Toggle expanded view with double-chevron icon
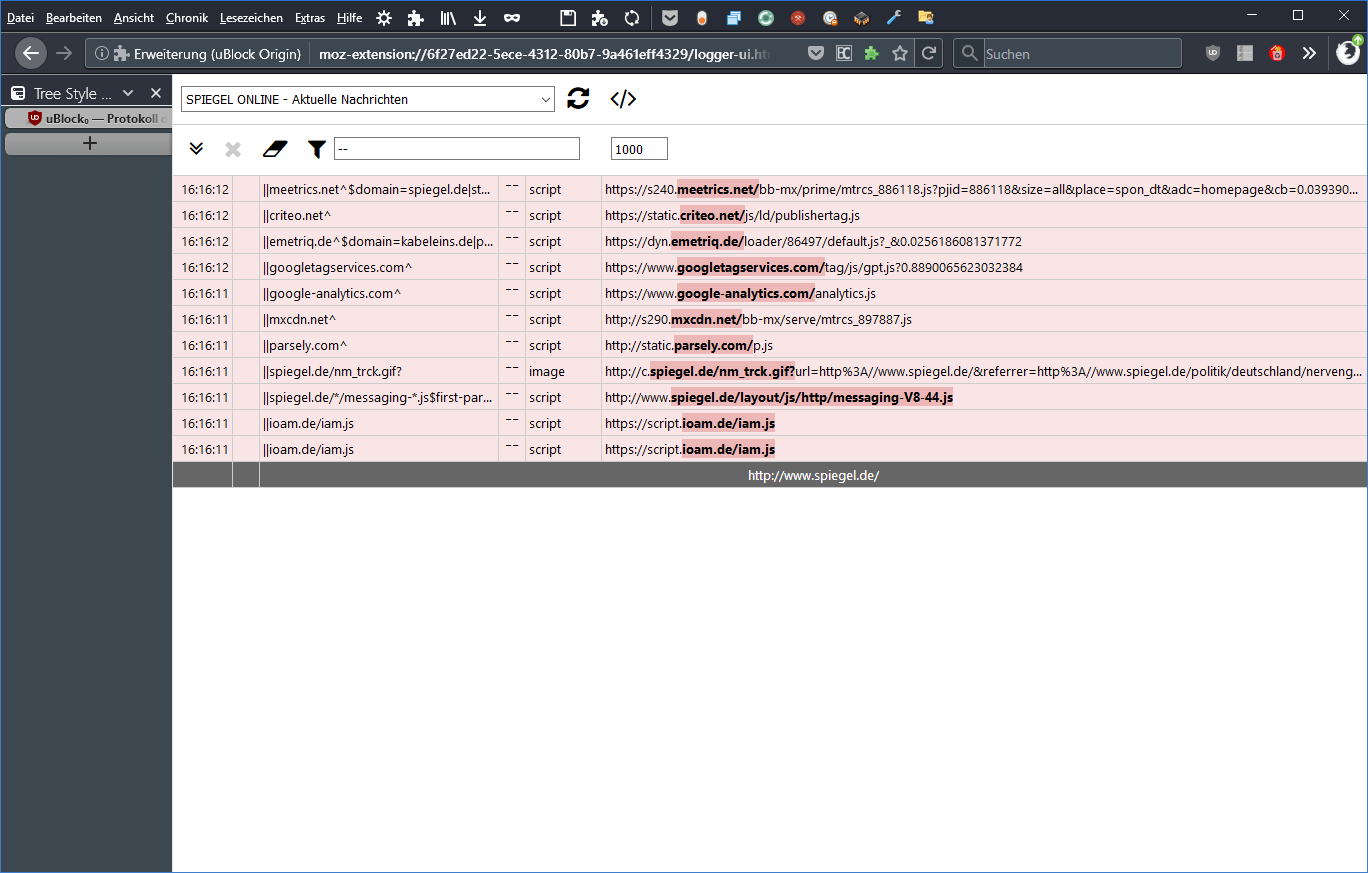The image size is (1368, 873). (x=196, y=149)
